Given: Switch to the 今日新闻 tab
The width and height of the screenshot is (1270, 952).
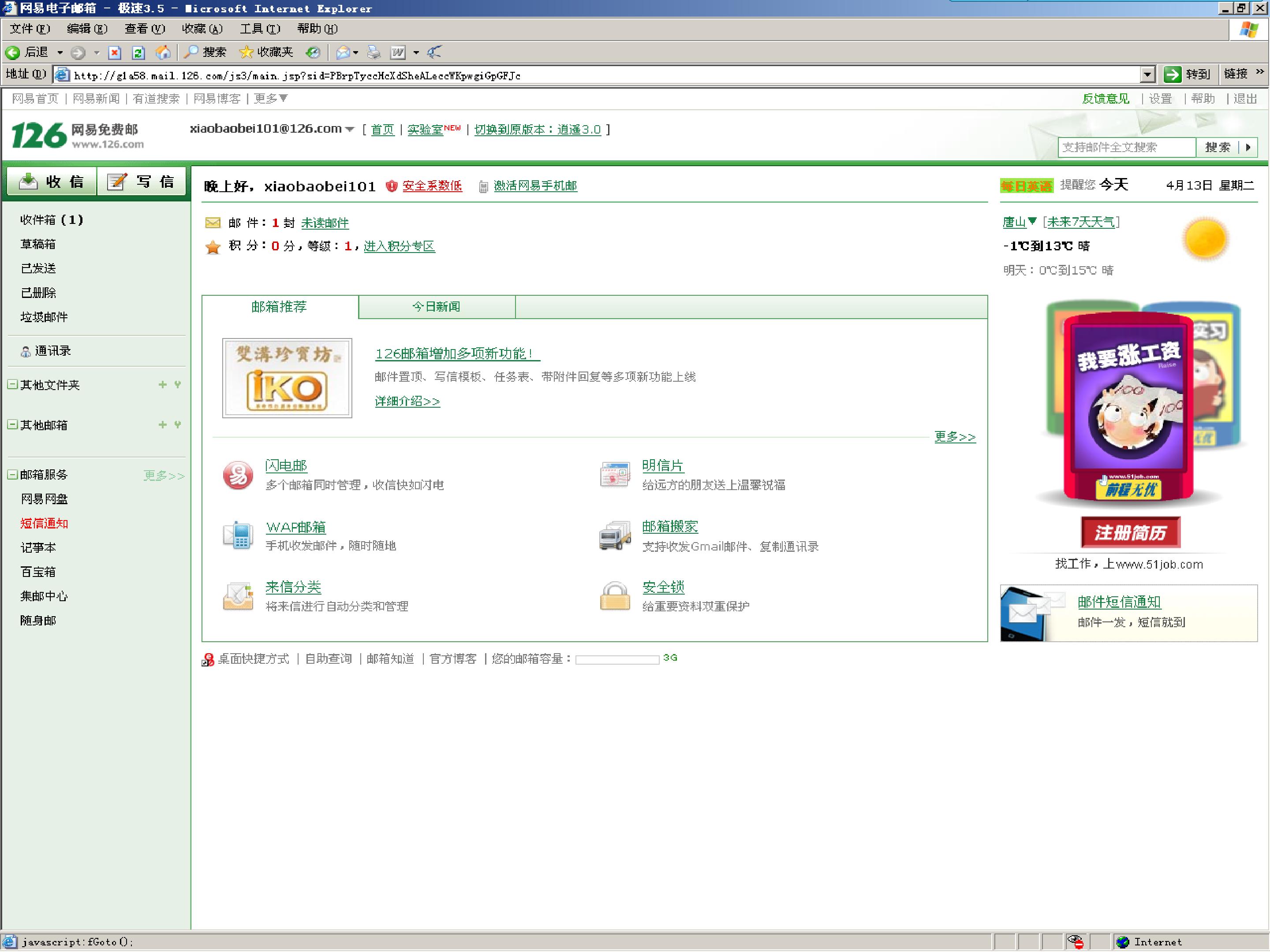Looking at the screenshot, I should coord(437,306).
